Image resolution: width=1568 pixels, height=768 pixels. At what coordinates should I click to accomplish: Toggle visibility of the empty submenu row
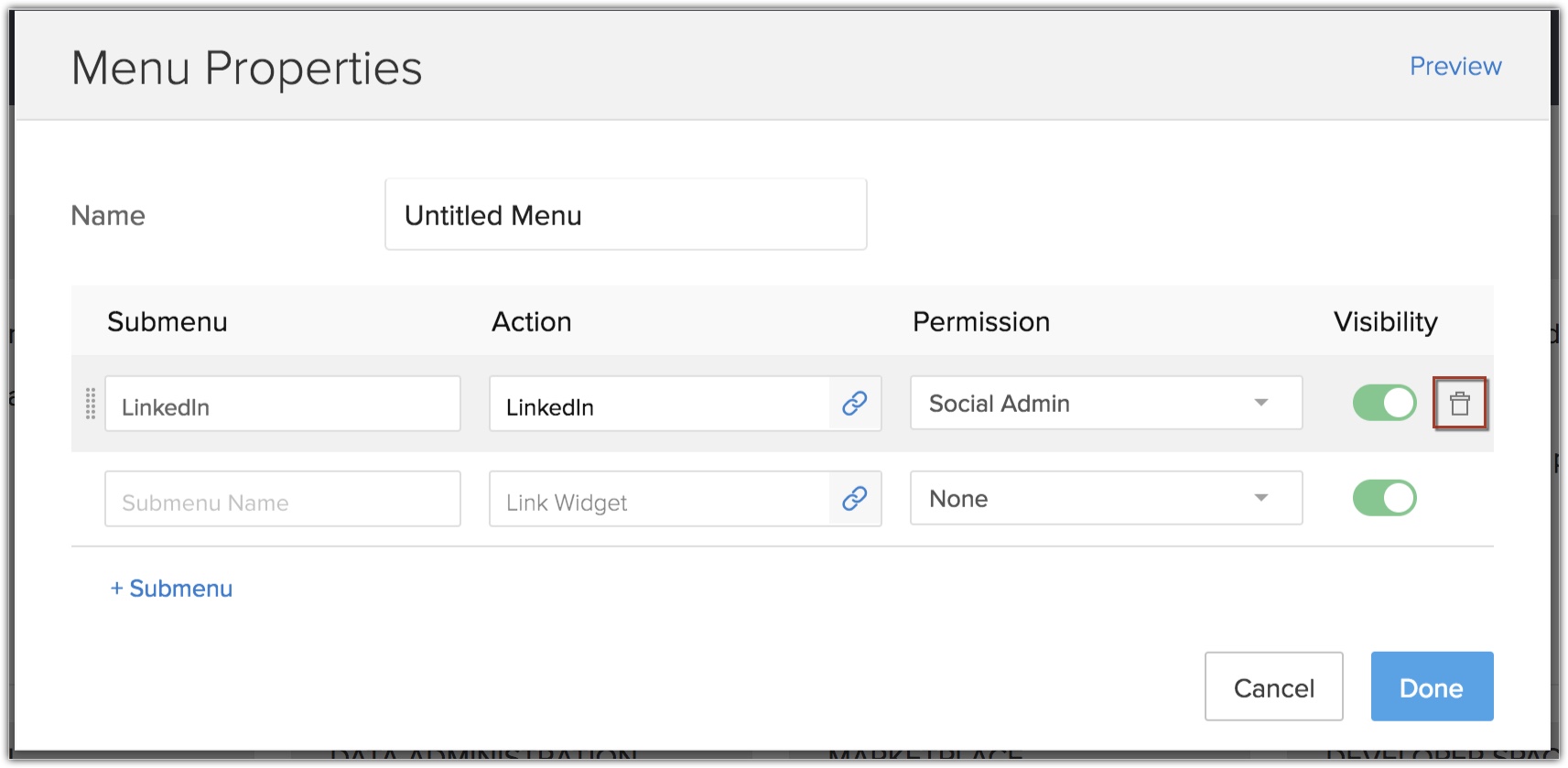click(x=1384, y=498)
